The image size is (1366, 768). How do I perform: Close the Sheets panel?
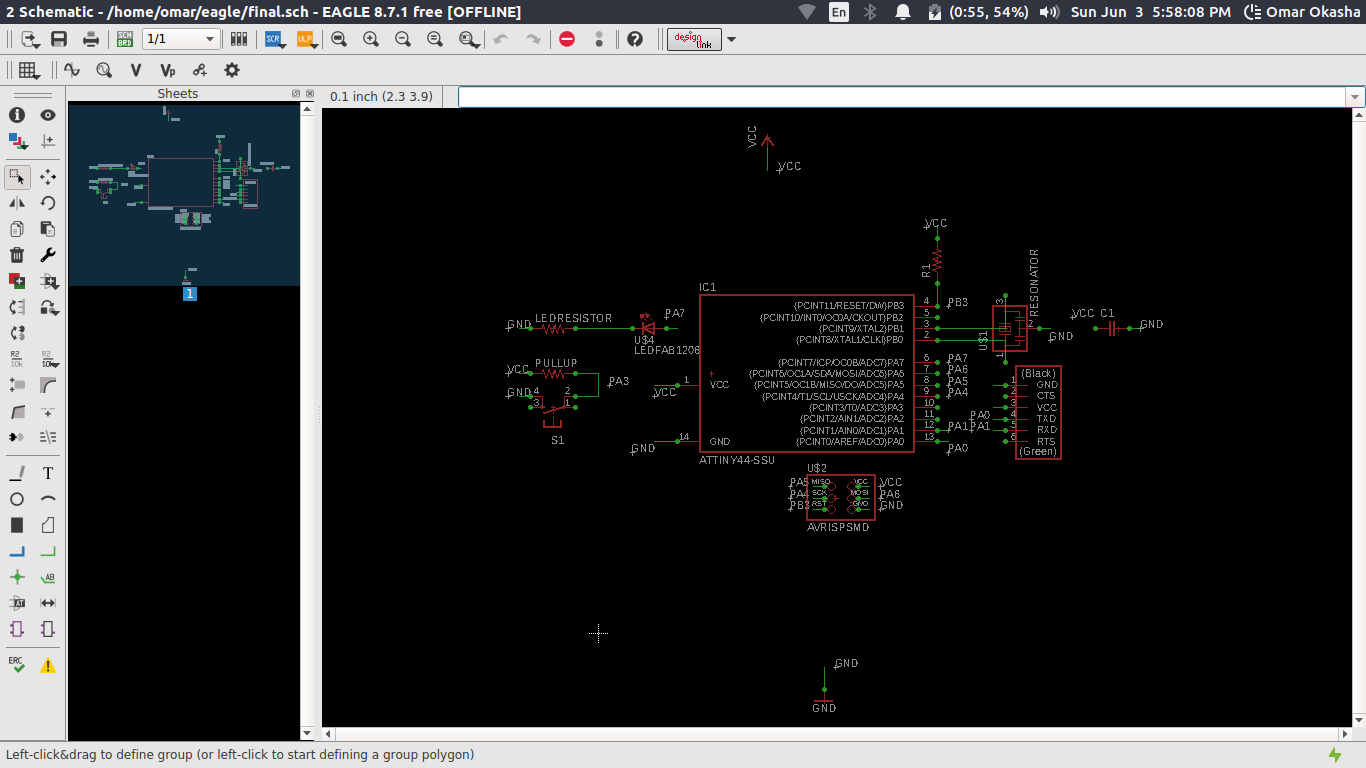(308, 93)
